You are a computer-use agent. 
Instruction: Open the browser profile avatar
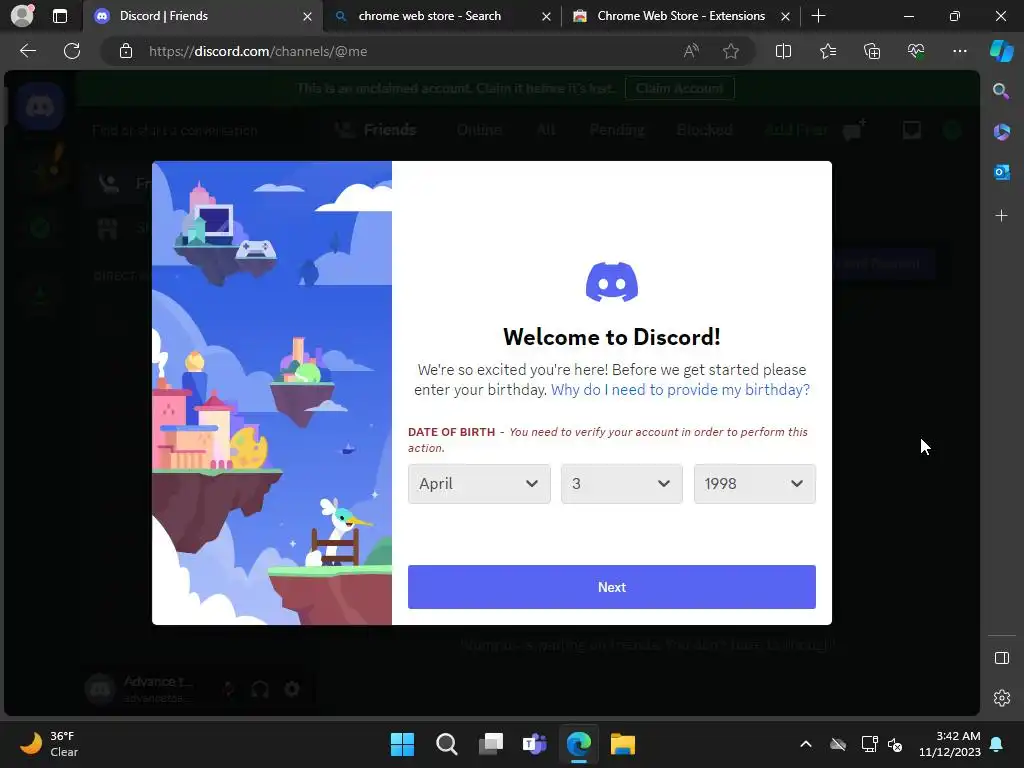pyautogui.click(x=23, y=16)
